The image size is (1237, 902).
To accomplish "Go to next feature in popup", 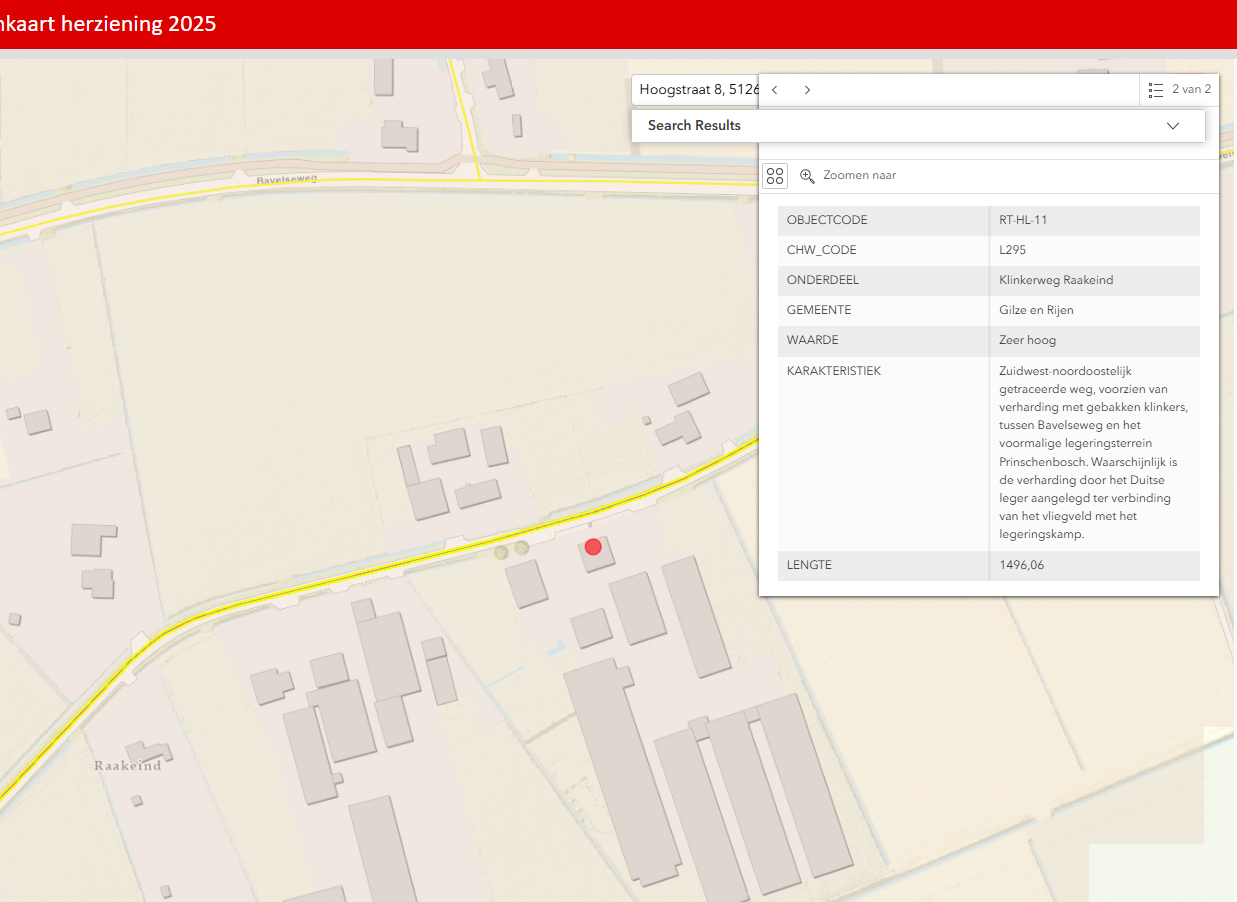I will (807, 90).
